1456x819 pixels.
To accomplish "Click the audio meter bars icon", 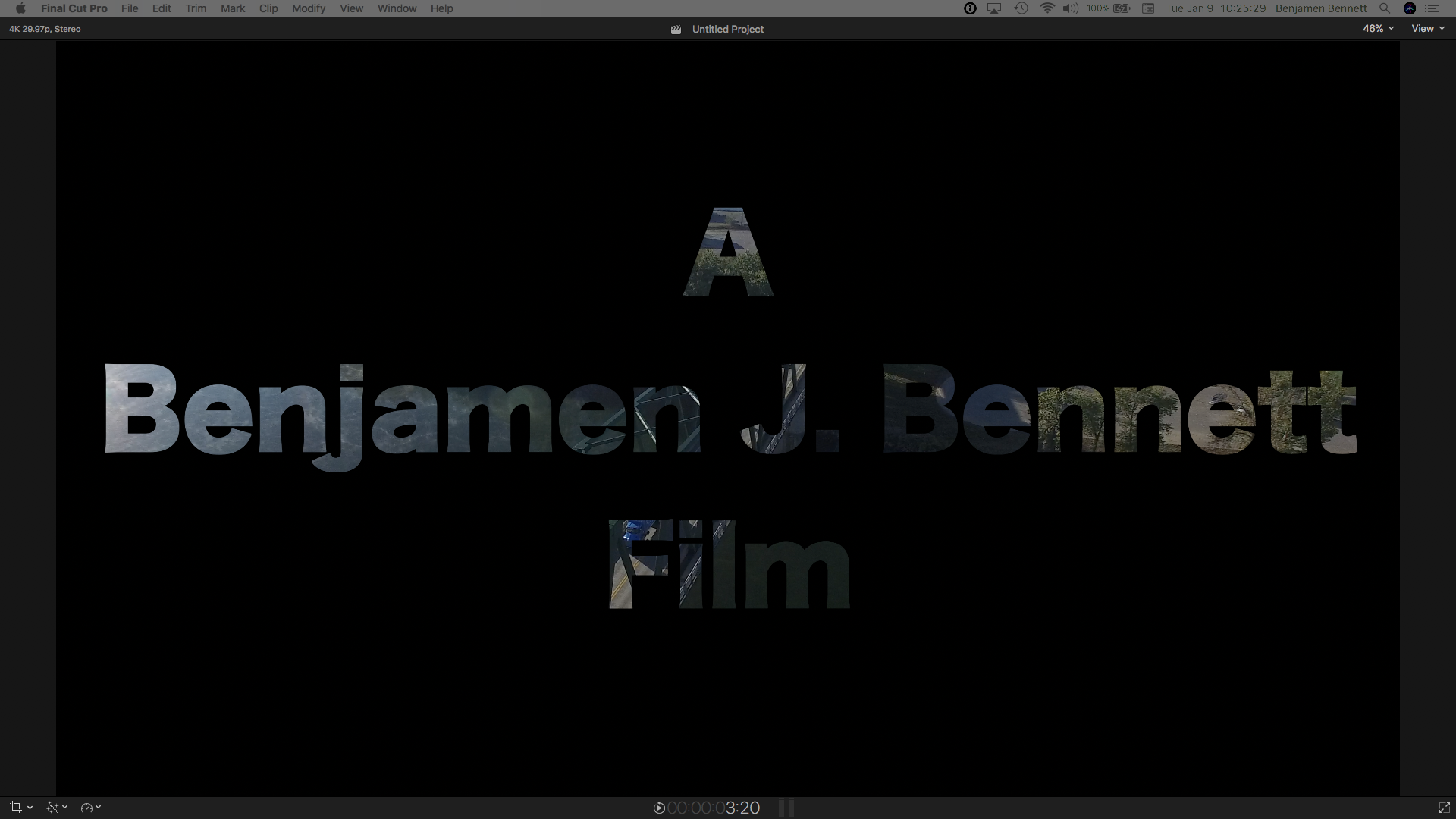I will pos(786,808).
